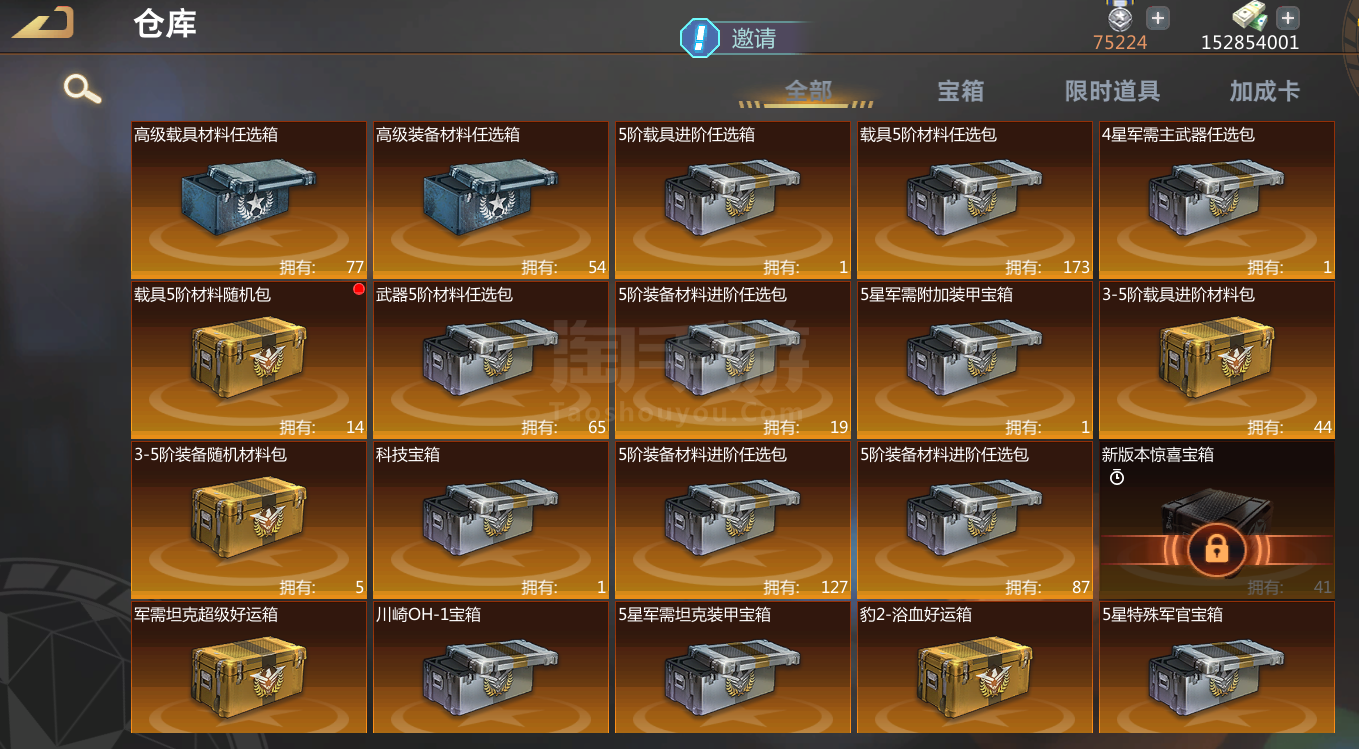Open the 4星军需主武器任选包 item

1217,200
